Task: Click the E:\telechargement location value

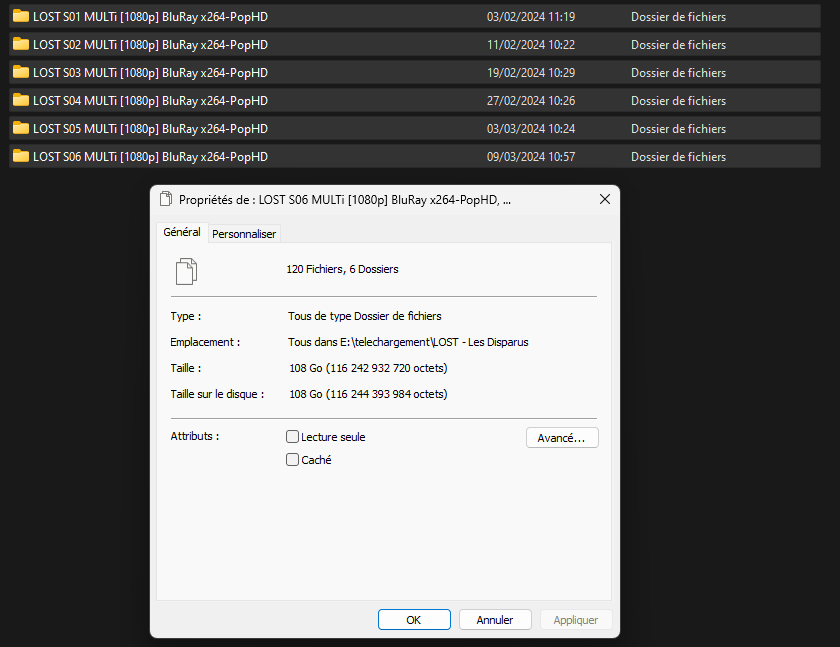Action: (408, 342)
